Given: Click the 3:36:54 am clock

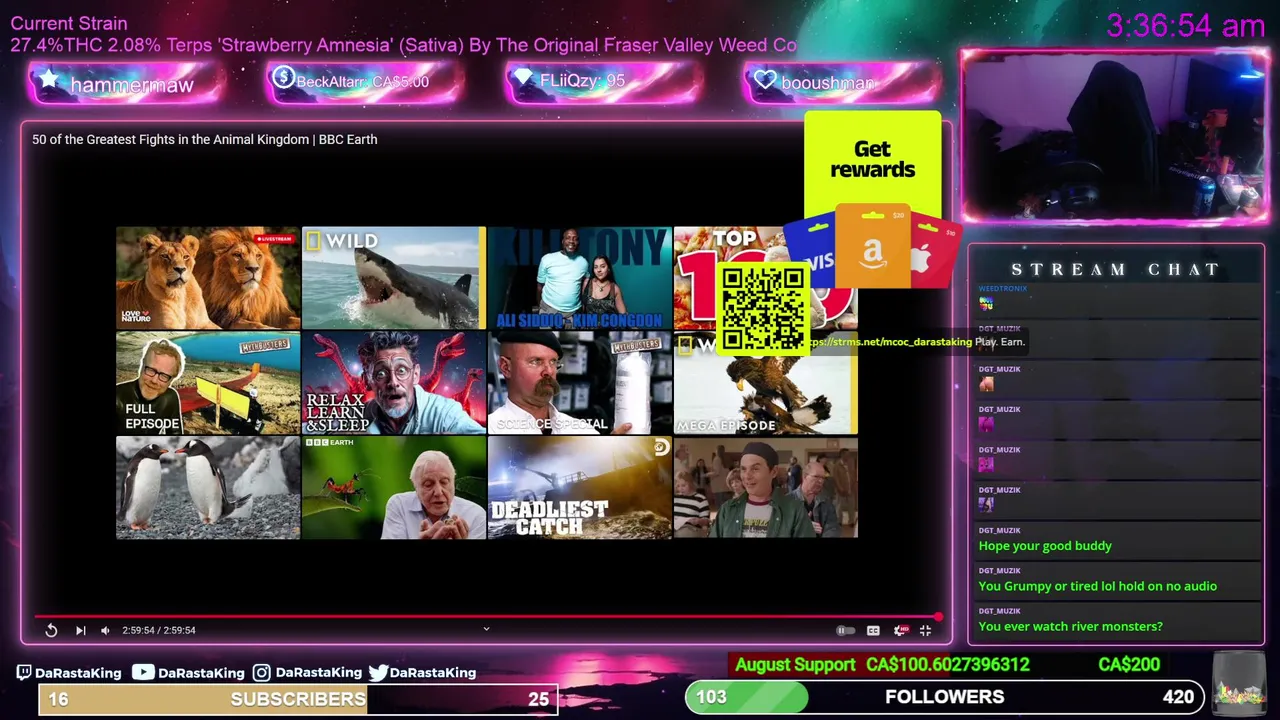Looking at the screenshot, I should [1186, 26].
